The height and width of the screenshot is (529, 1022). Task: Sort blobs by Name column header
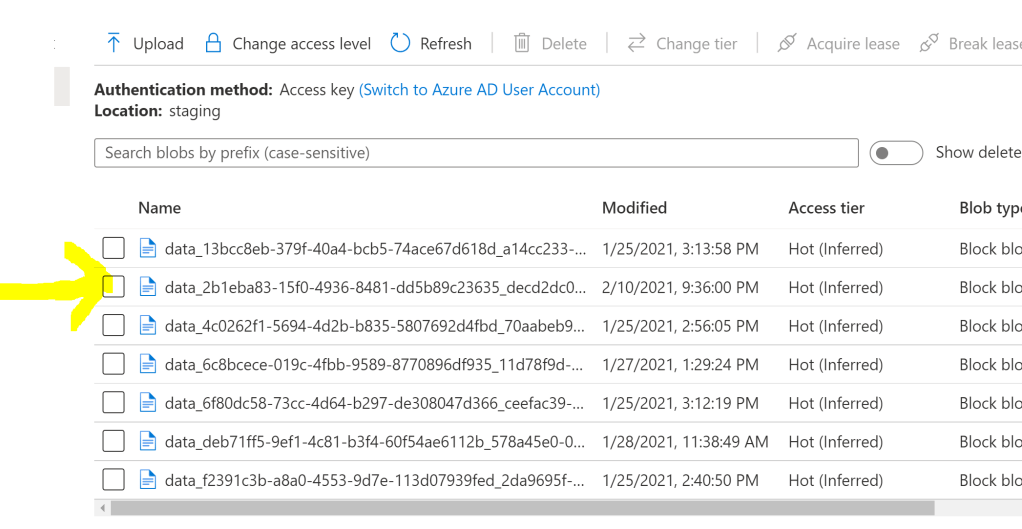click(x=160, y=208)
